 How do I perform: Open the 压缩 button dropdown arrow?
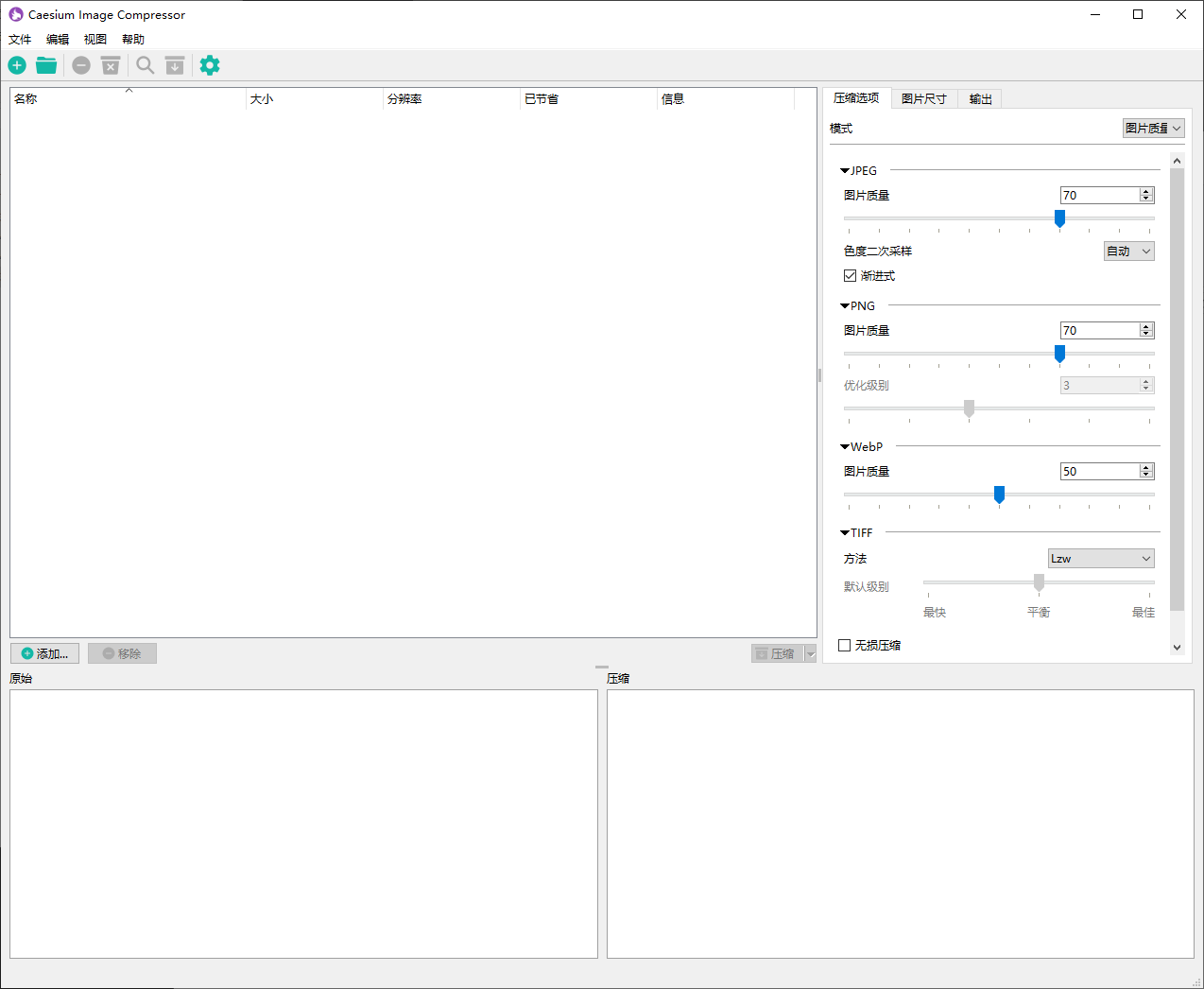[x=810, y=654]
